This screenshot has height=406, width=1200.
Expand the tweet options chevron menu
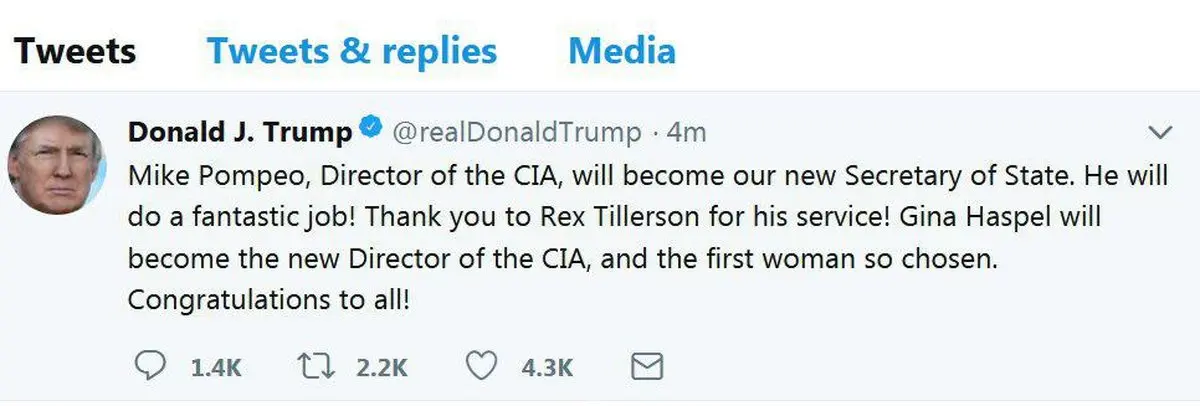coord(1160,132)
